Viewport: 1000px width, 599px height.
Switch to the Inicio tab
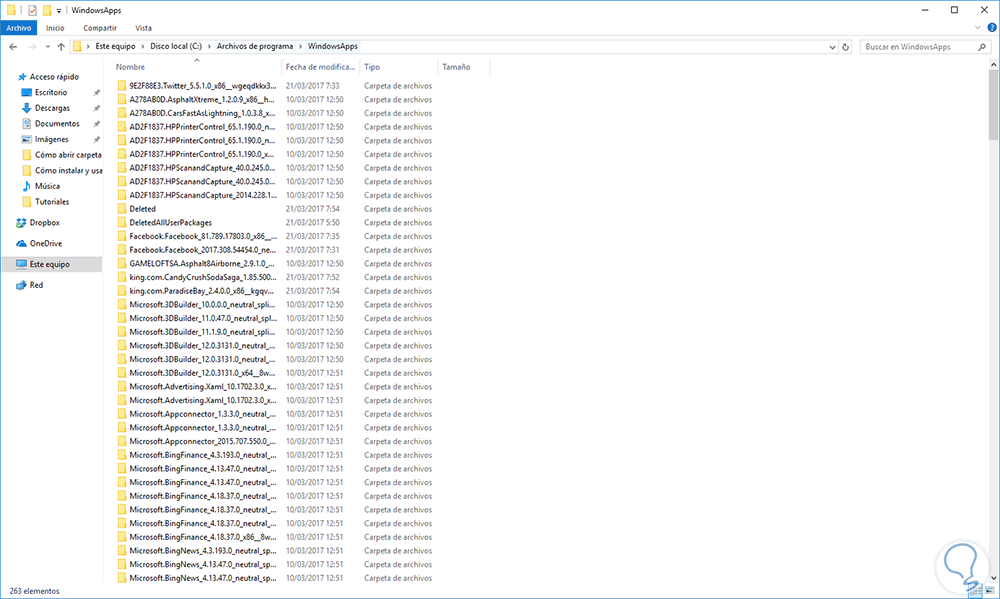[55, 28]
